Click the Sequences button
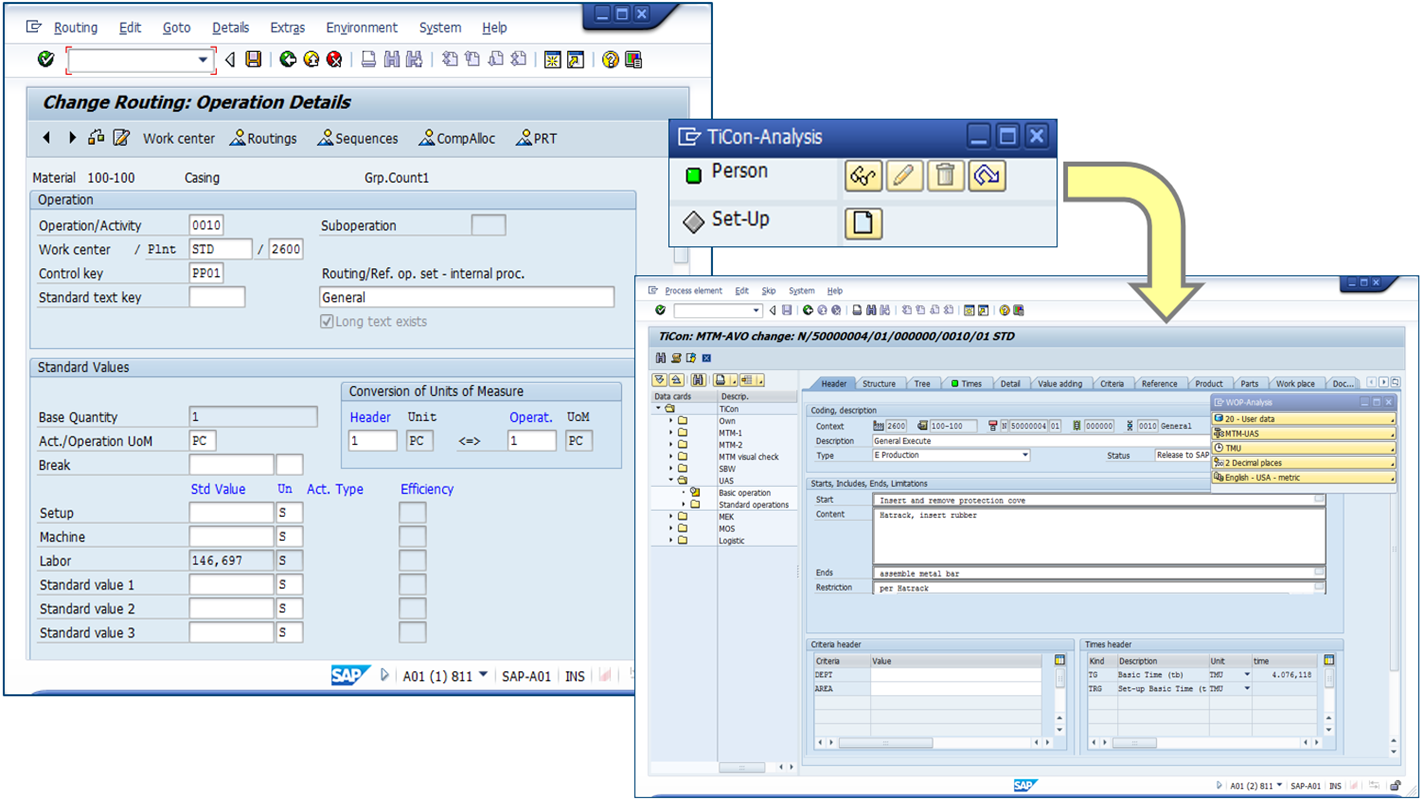Viewport: 1424px width, 801px height. (357, 139)
